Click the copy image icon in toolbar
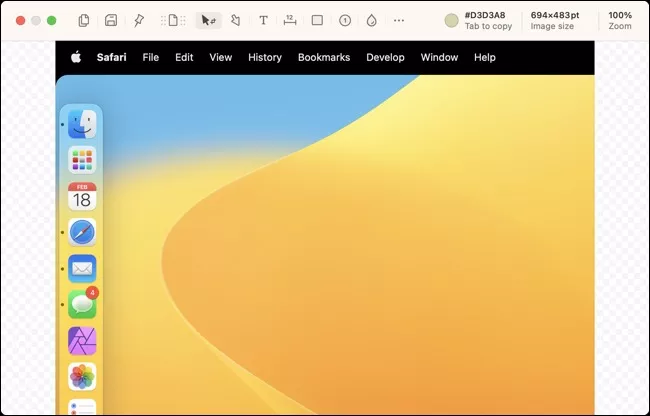 coord(84,20)
